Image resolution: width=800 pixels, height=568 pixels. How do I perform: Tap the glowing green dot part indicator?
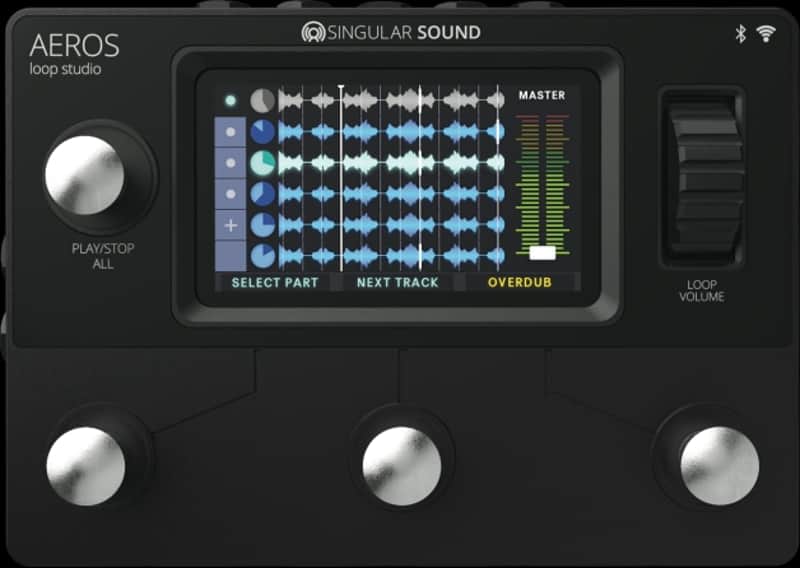pos(231,101)
